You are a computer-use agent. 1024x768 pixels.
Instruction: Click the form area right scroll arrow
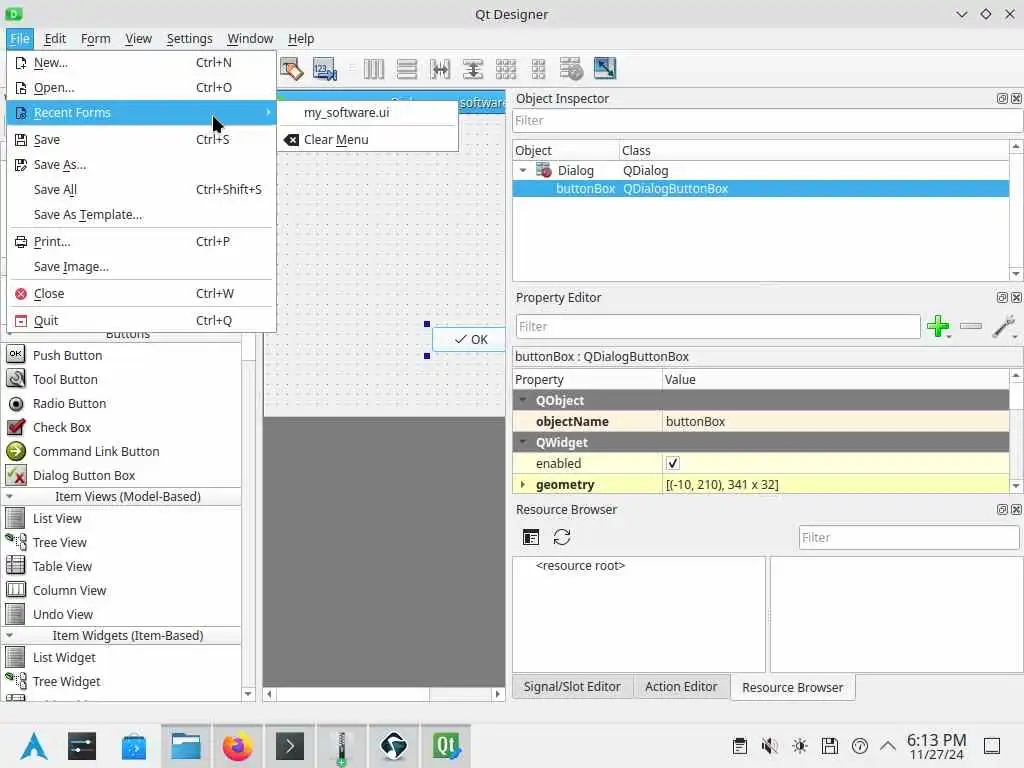pos(498,694)
